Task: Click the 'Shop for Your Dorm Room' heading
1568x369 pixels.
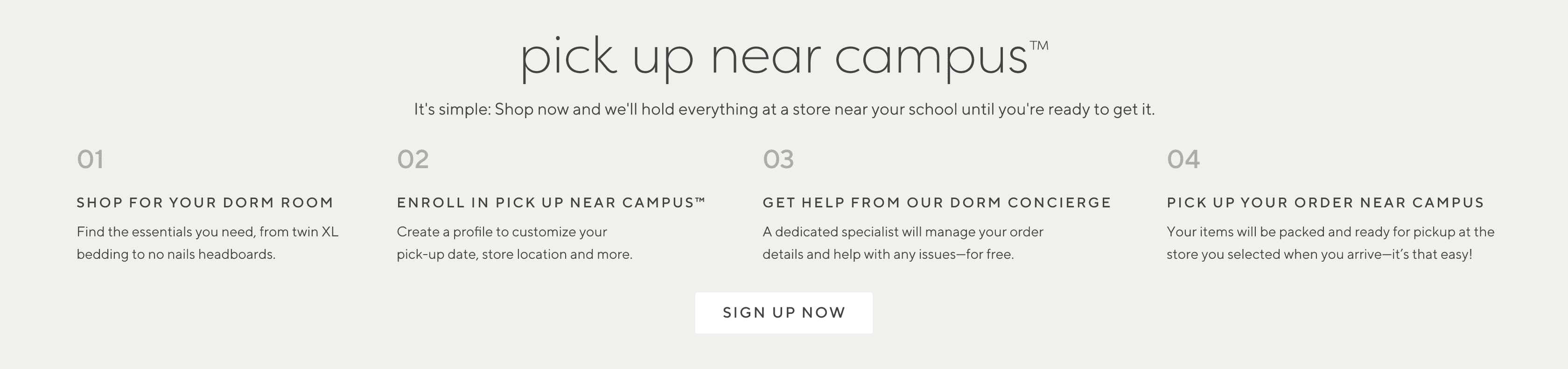Action: (x=205, y=203)
